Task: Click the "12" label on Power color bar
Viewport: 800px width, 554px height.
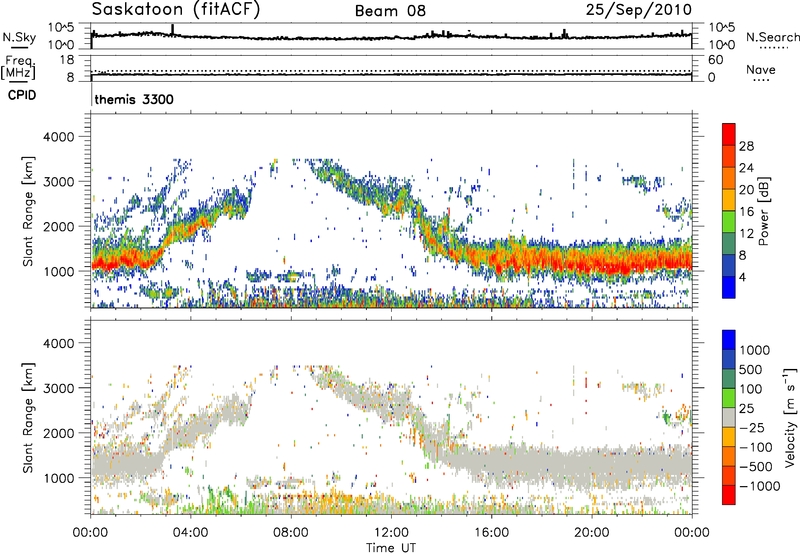Action: click(746, 234)
